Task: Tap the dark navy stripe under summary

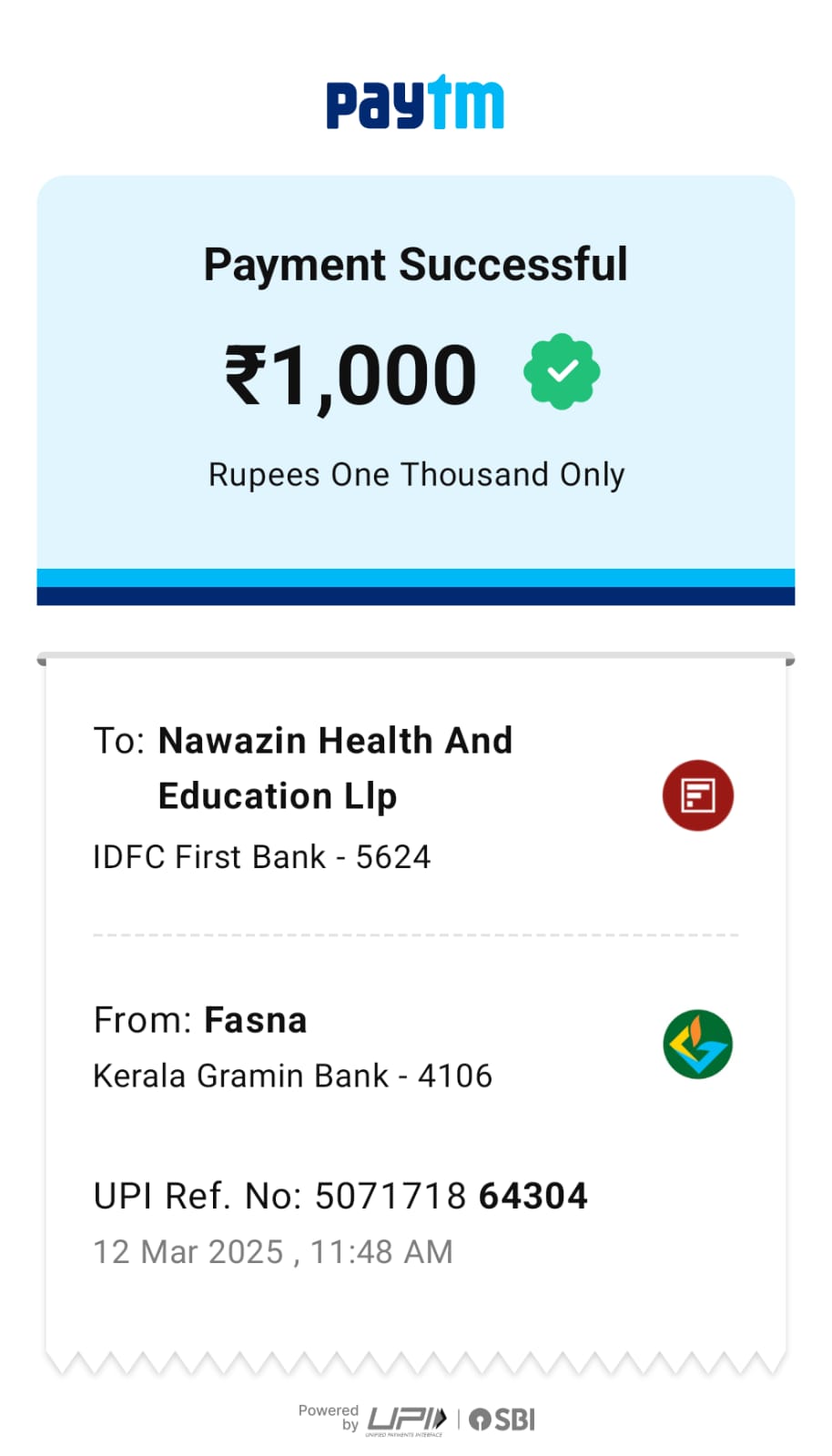Action: click(415, 596)
